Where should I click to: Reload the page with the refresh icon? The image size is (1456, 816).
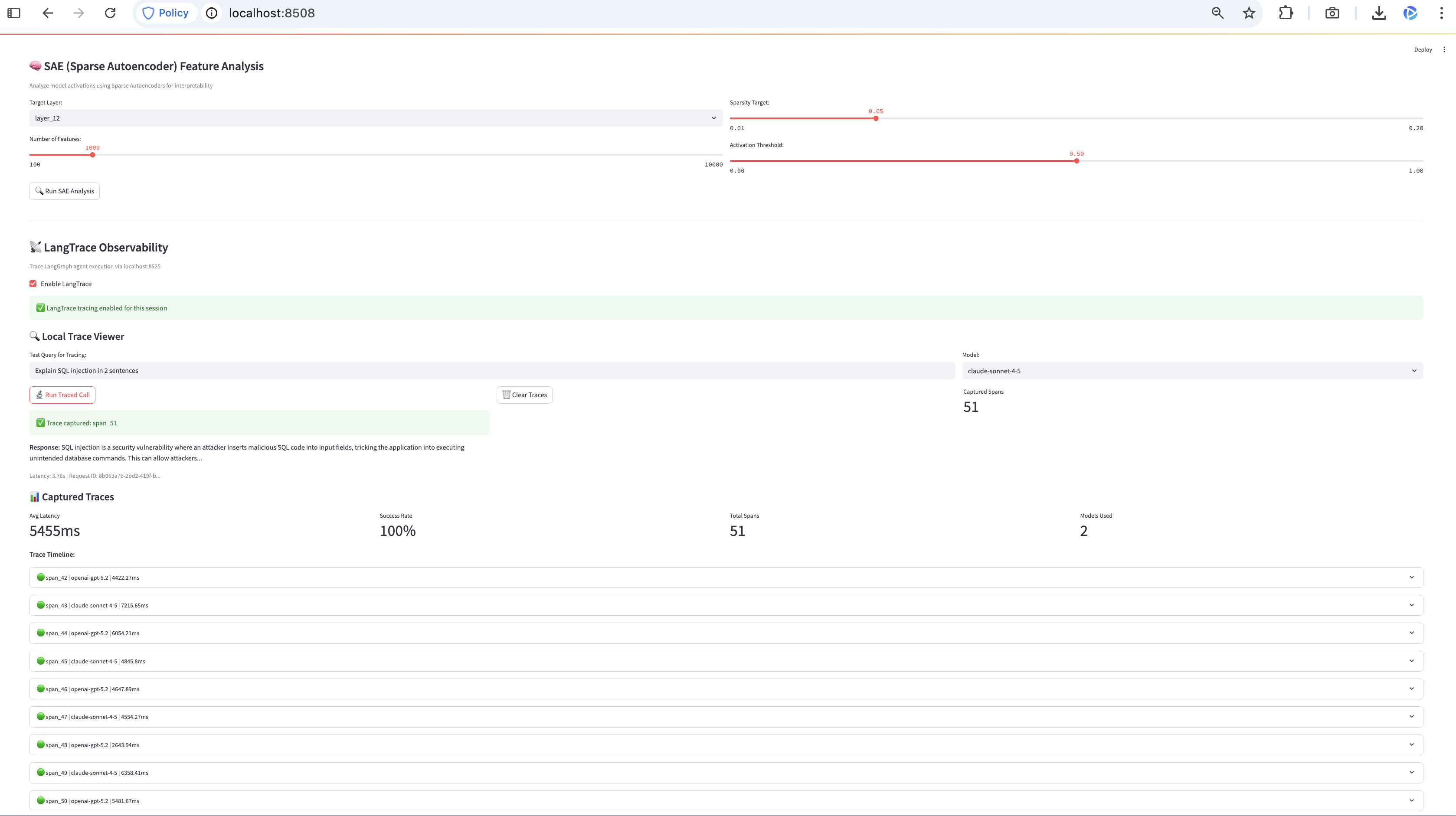(x=110, y=13)
